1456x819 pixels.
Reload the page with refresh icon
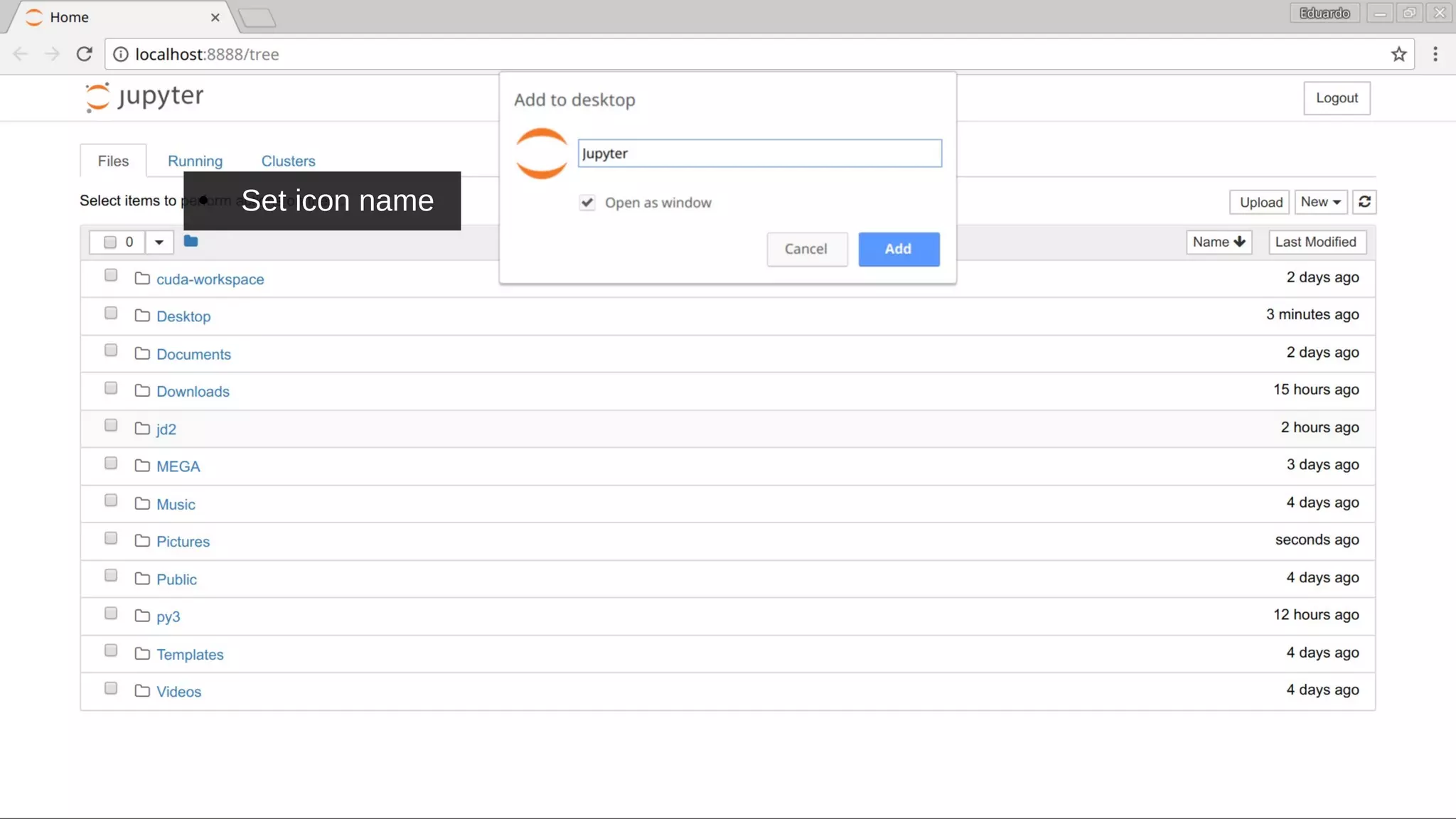[85, 54]
